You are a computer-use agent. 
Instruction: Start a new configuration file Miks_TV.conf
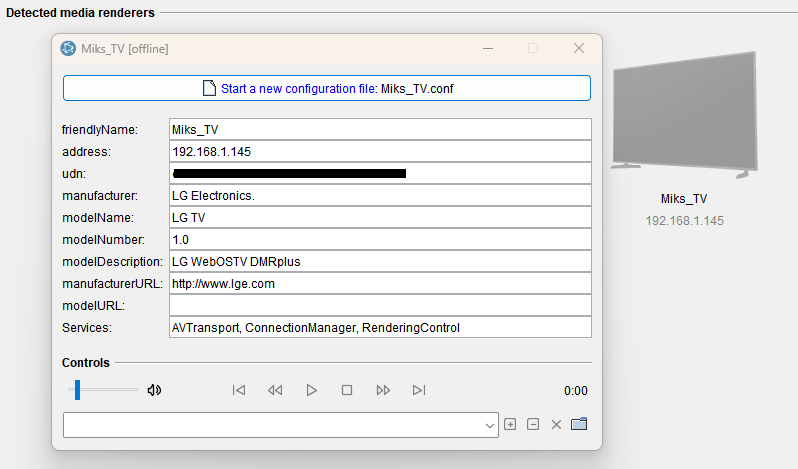(x=327, y=89)
